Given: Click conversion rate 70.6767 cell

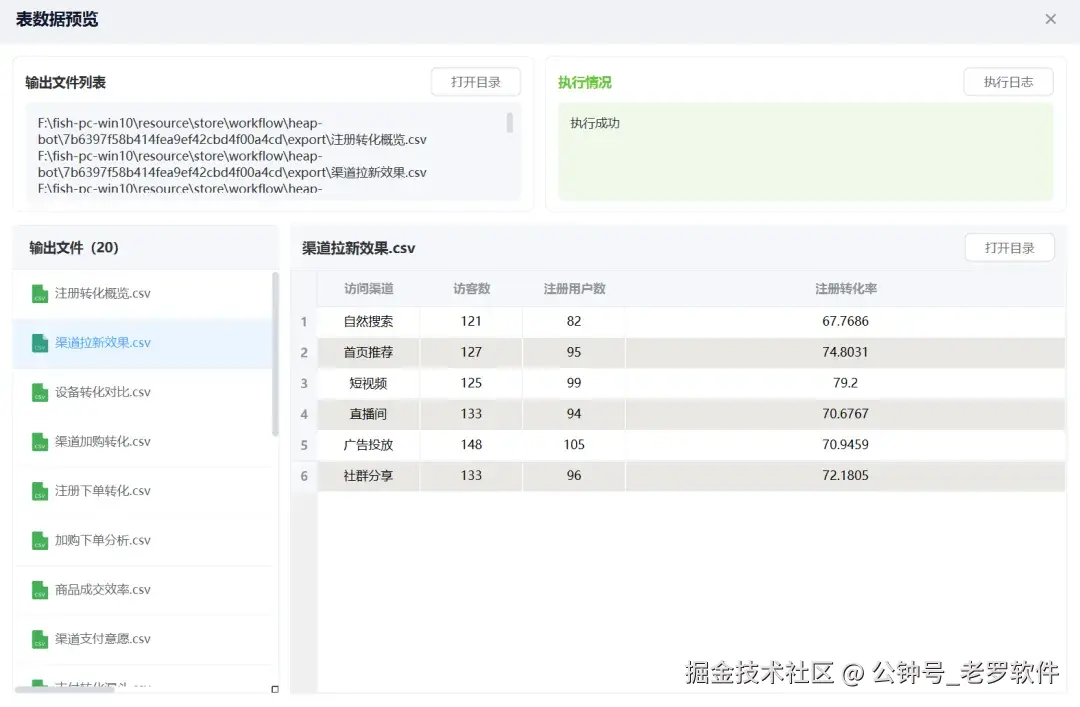Looking at the screenshot, I should pyautogui.click(x=845, y=414).
